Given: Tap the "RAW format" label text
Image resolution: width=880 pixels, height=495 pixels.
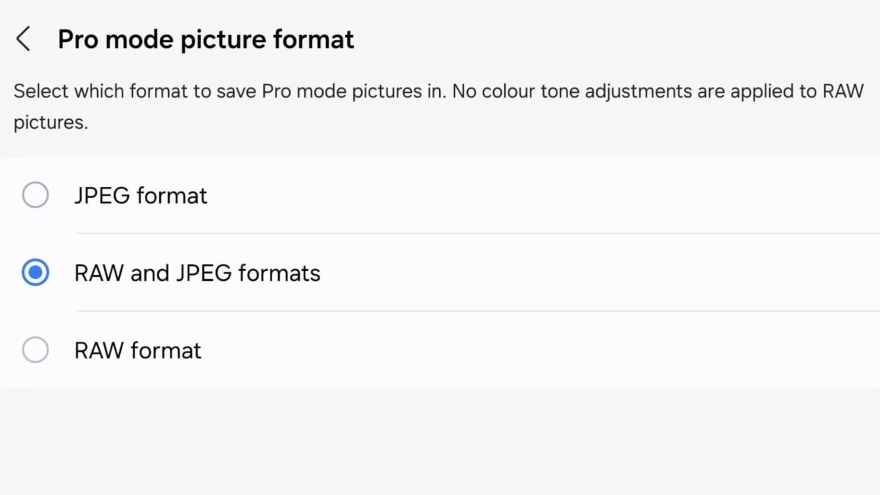Looking at the screenshot, I should click(138, 350).
